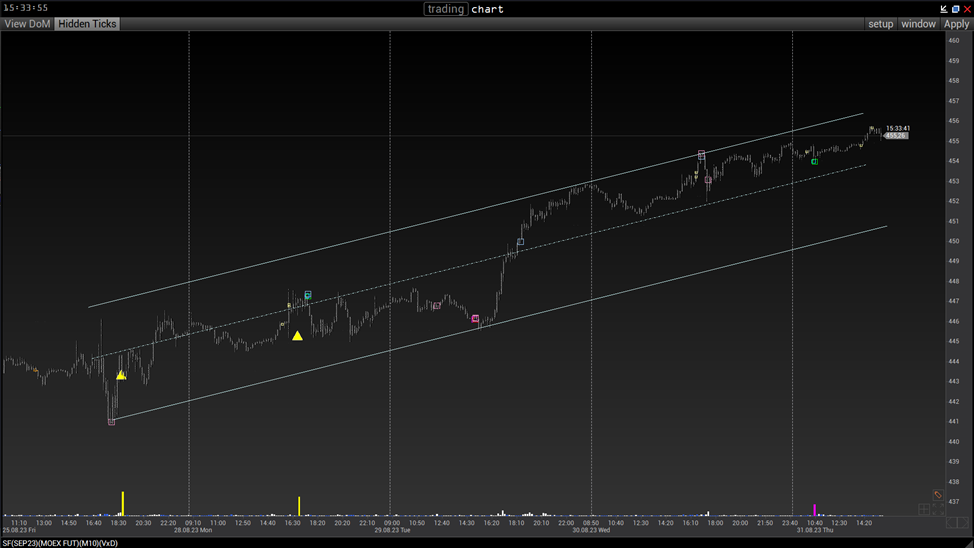Select the green square trade marker on Thursday
The width and height of the screenshot is (974, 548).
[x=814, y=162]
